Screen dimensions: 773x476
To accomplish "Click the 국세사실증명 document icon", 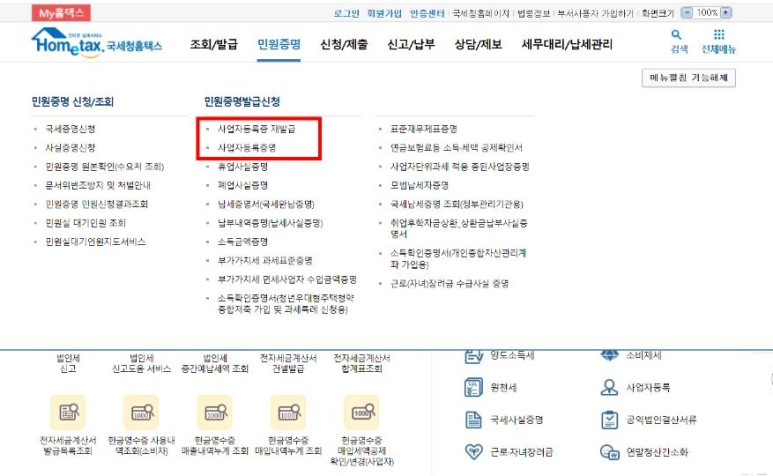I will coord(474,420).
